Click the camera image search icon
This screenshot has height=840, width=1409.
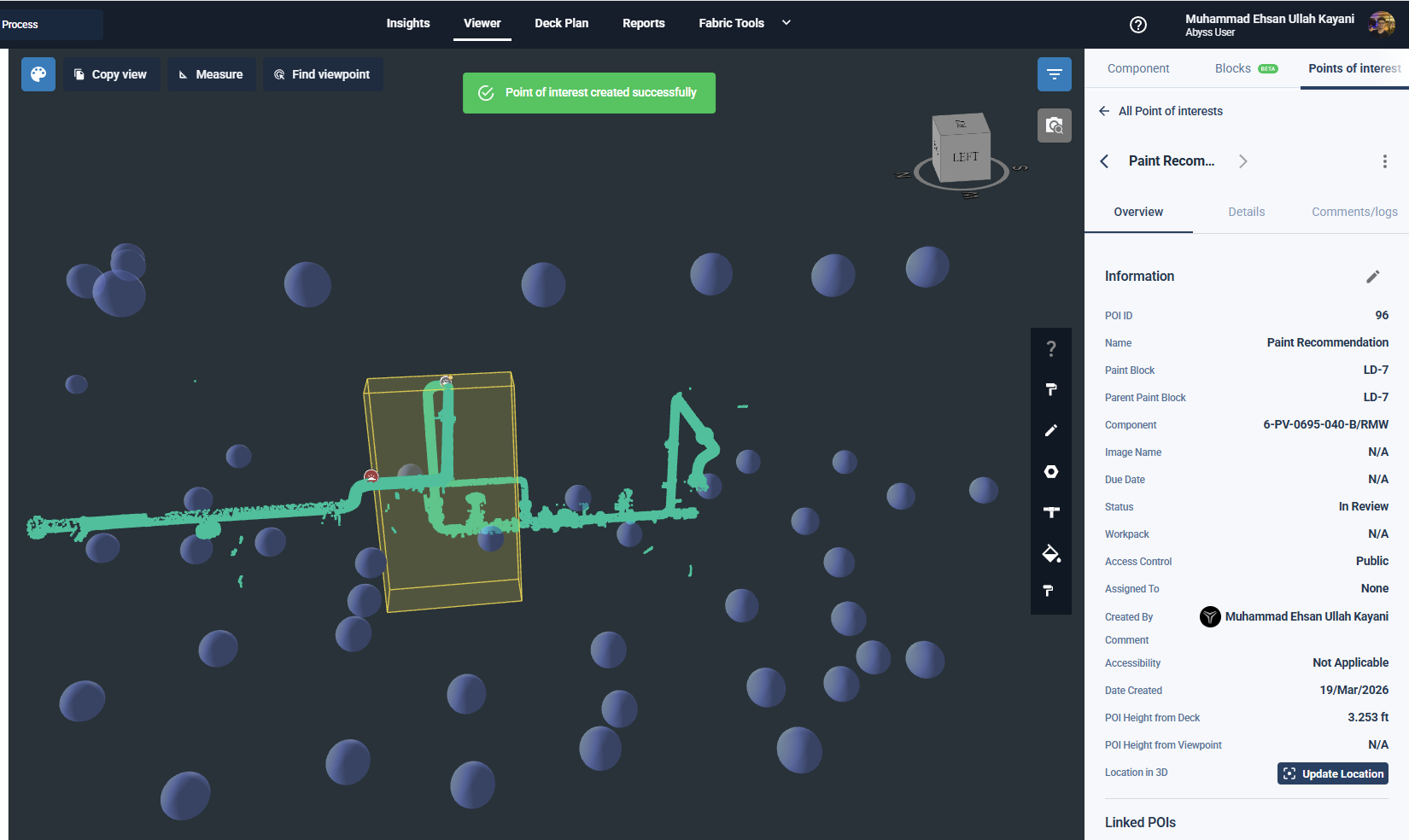(x=1054, y=125)
